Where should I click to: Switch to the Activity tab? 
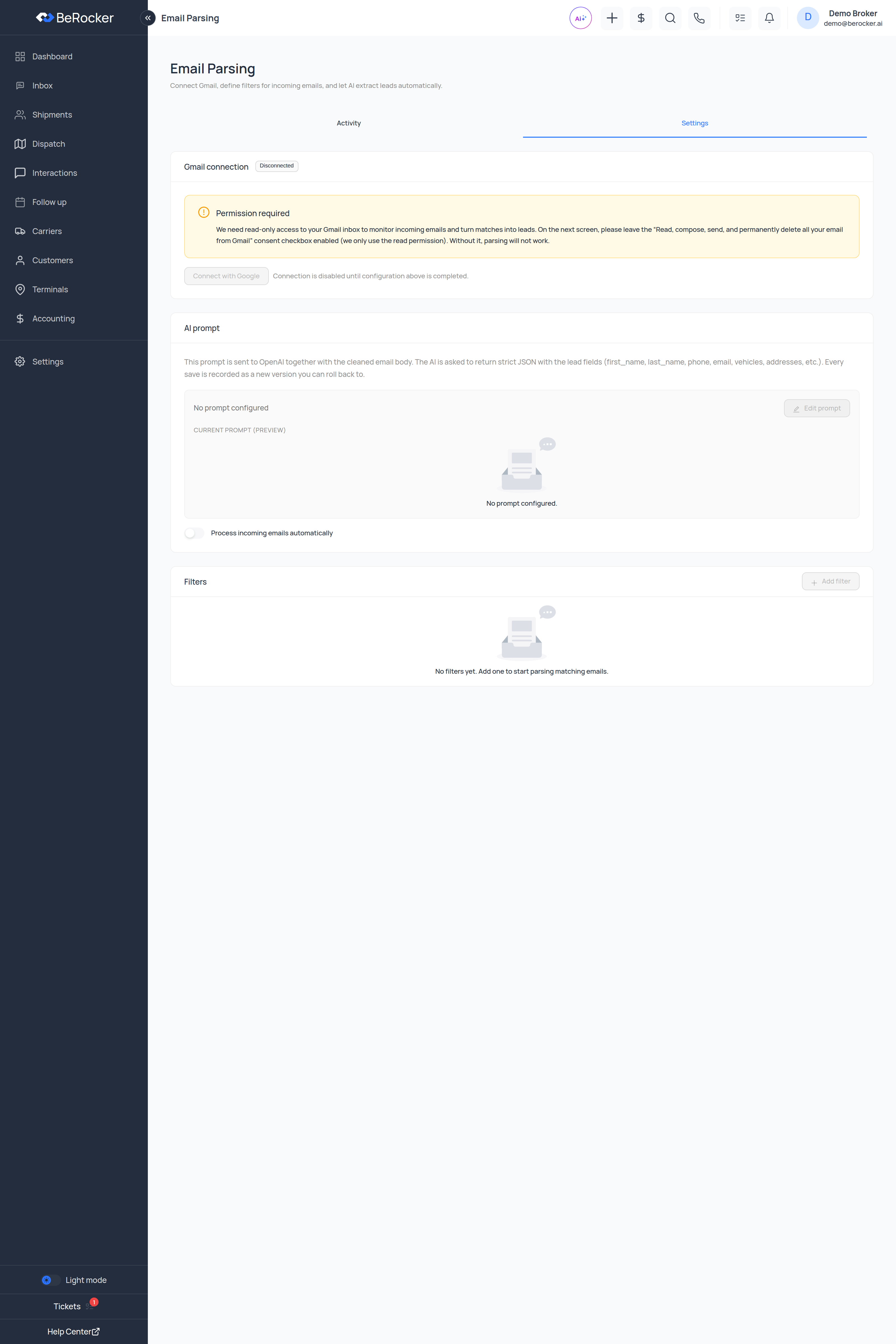tap(349, 123)
